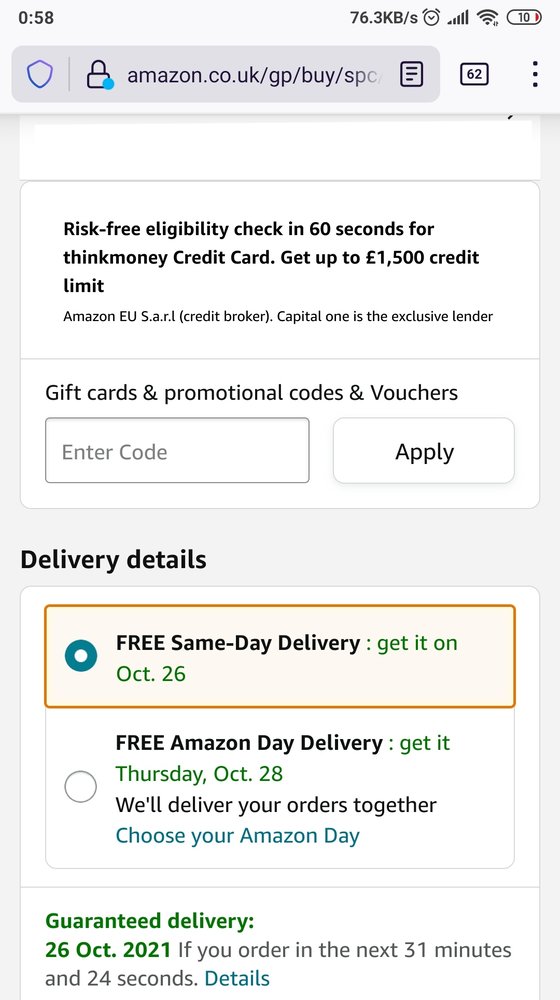
Task: Tap Thursday, Oct. 28 delivery date text
Action: (199, 774)
